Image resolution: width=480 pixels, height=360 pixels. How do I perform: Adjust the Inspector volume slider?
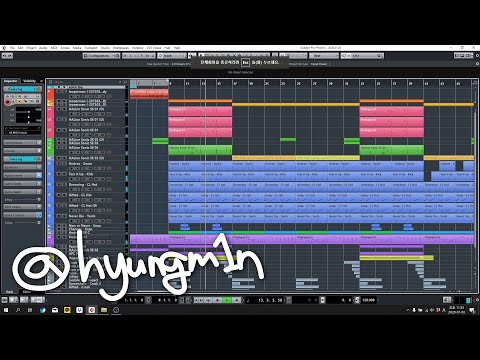click(x=28, y=109)
